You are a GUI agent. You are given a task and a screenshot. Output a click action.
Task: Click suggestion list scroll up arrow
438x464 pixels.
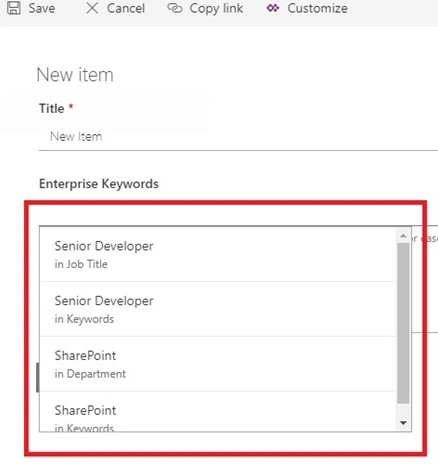tap(403, 236)
